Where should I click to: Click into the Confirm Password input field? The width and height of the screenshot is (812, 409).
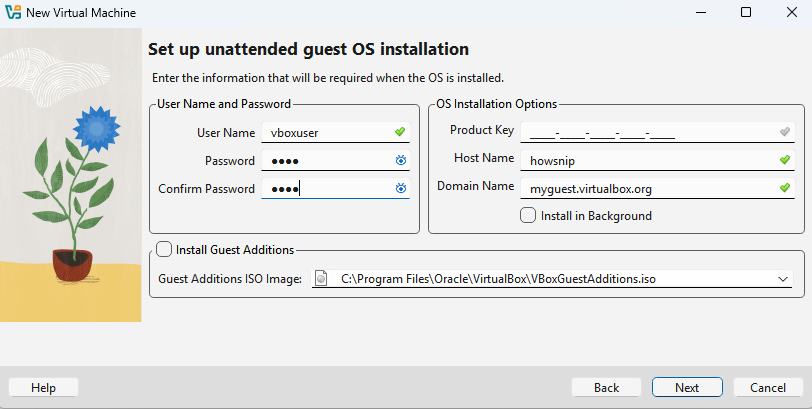click(x=336, y=188)
